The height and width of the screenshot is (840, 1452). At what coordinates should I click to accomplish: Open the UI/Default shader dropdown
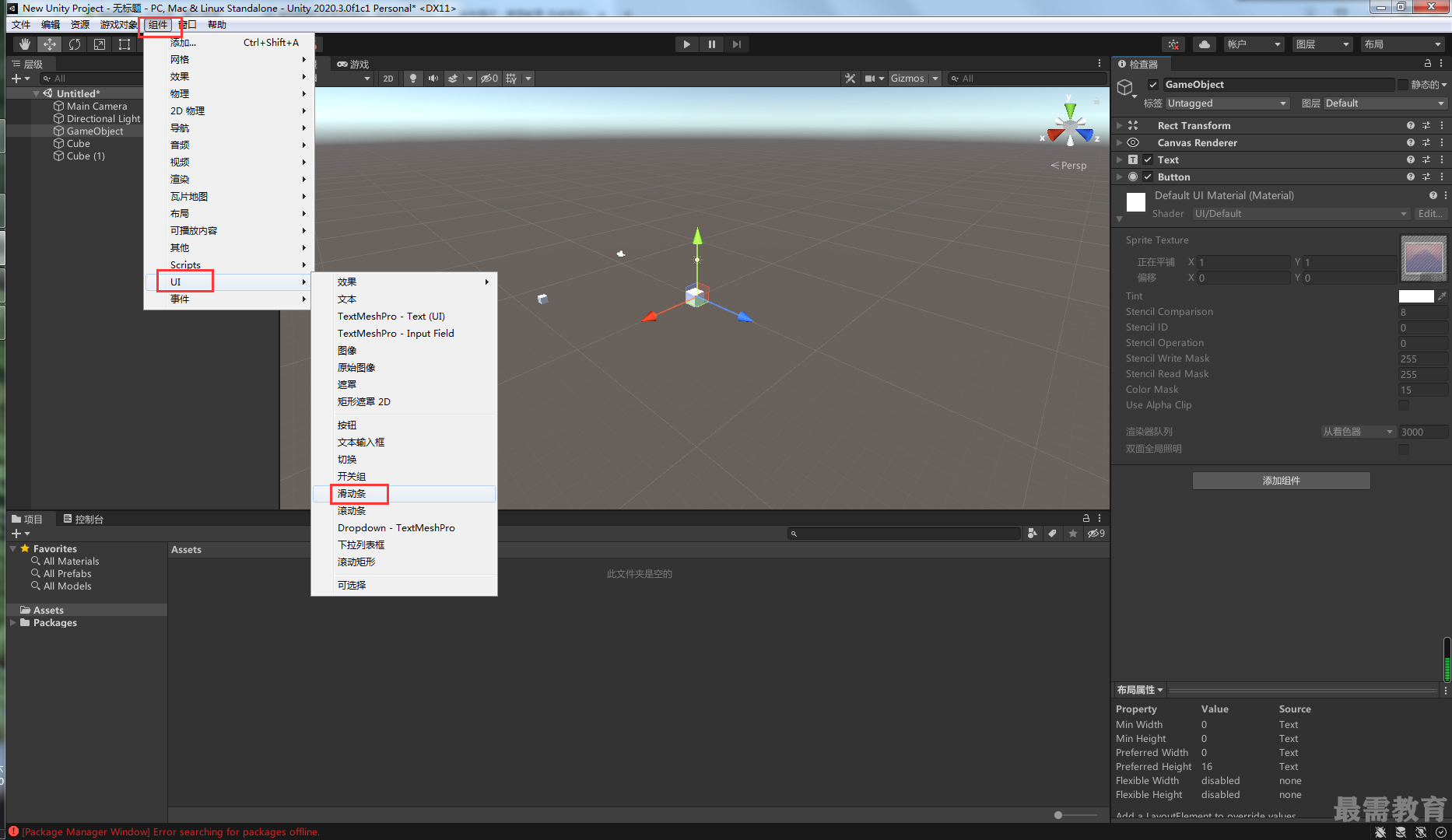coord(1301,214)
